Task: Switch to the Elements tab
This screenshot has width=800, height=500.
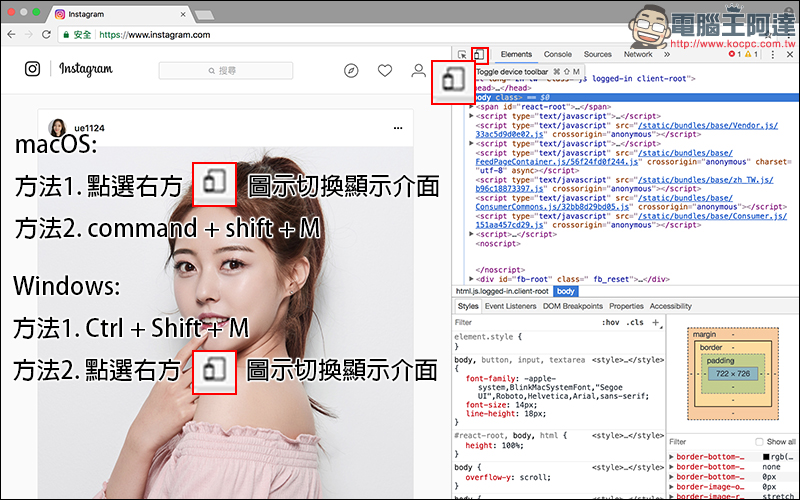Action: [x=516, y=54]
